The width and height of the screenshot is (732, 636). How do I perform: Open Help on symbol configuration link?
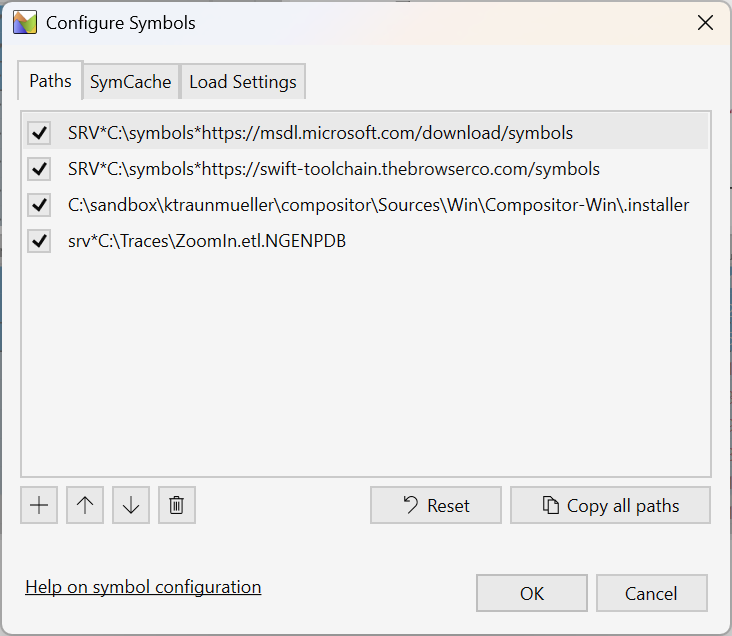(x=143, y=587)
